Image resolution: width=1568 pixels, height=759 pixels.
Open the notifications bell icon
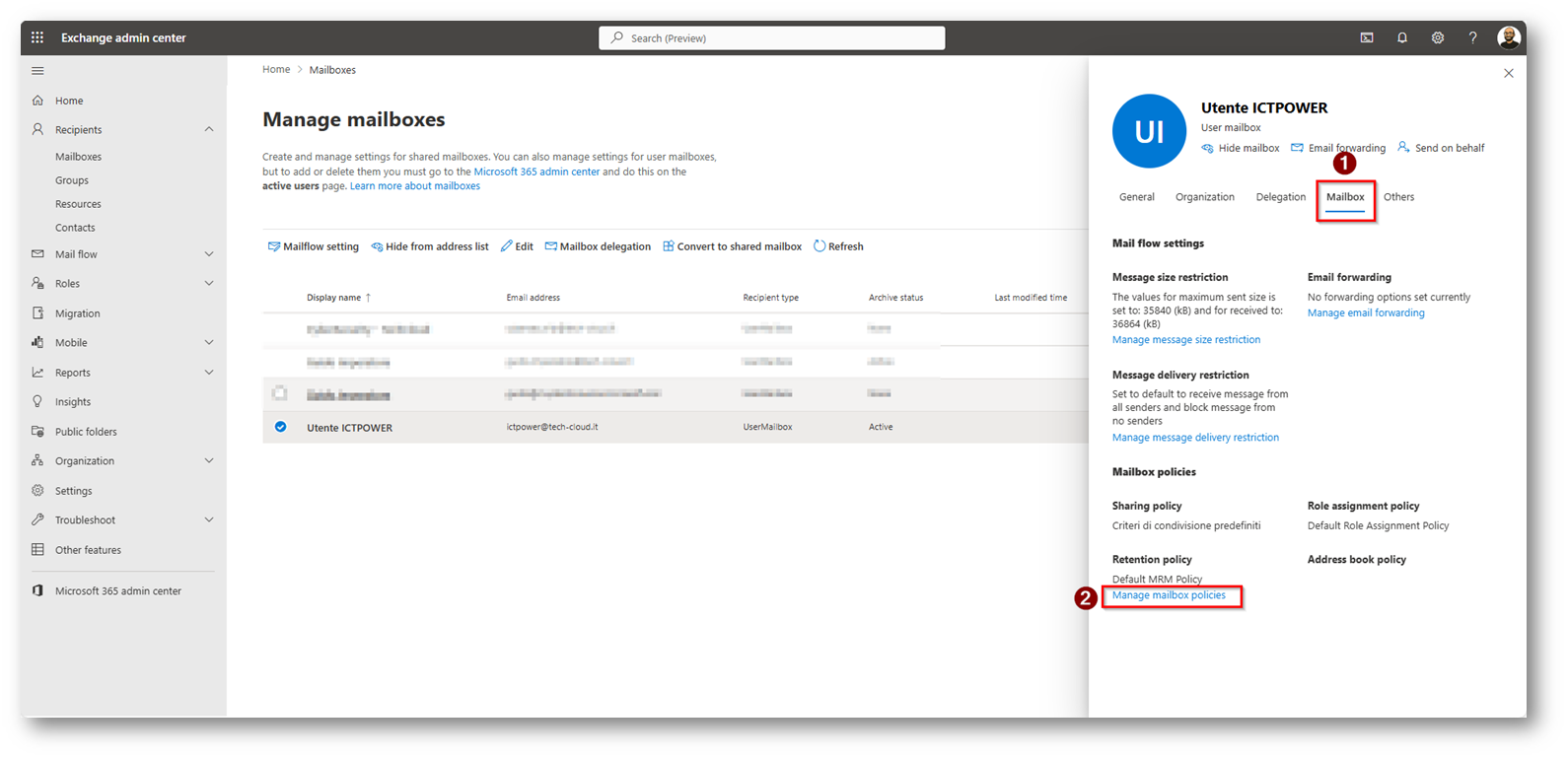(1402, 37)
